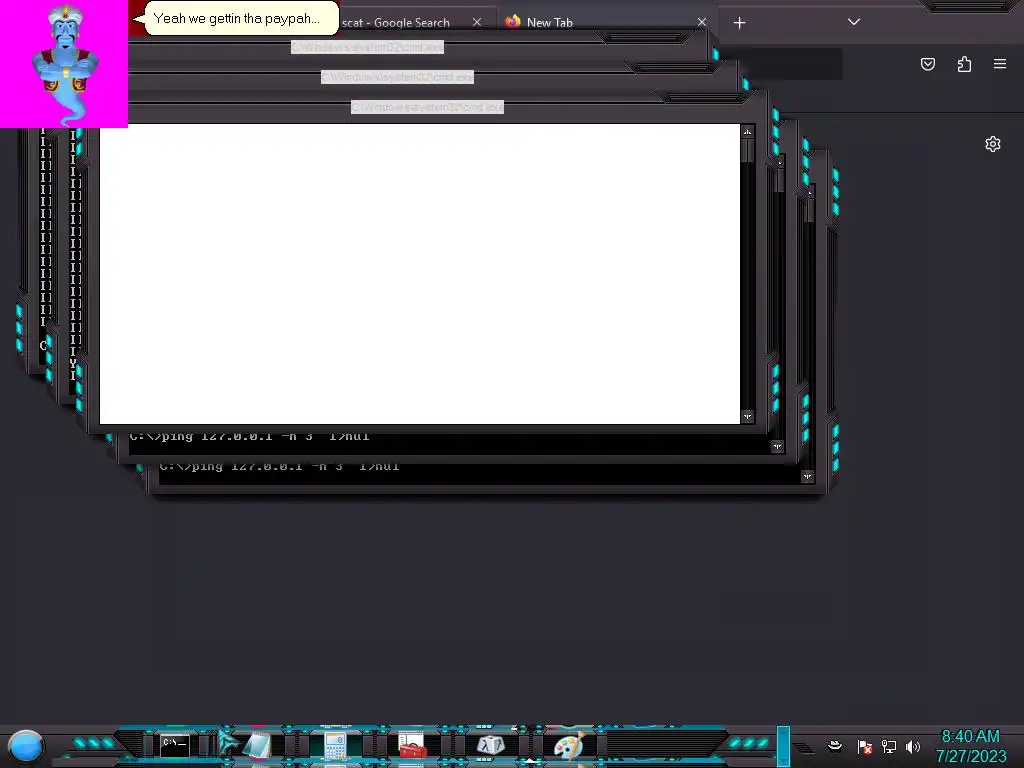The image size is (1024, 768).
Task: Click the blue genie assistant character
Action: point(65,64)
